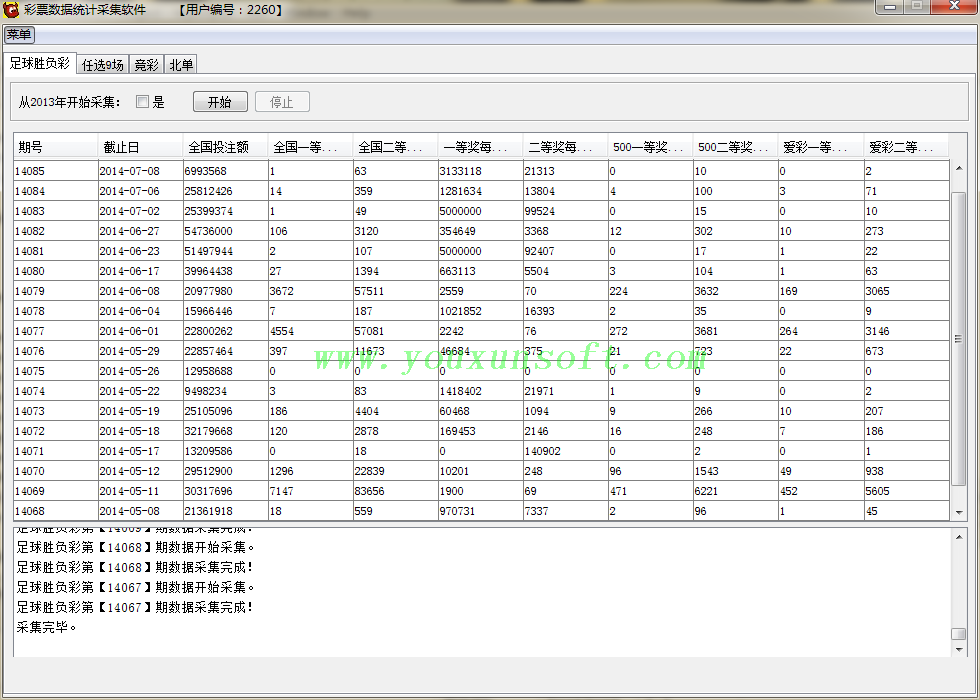Click cell 83656 in row 14069

396,491
